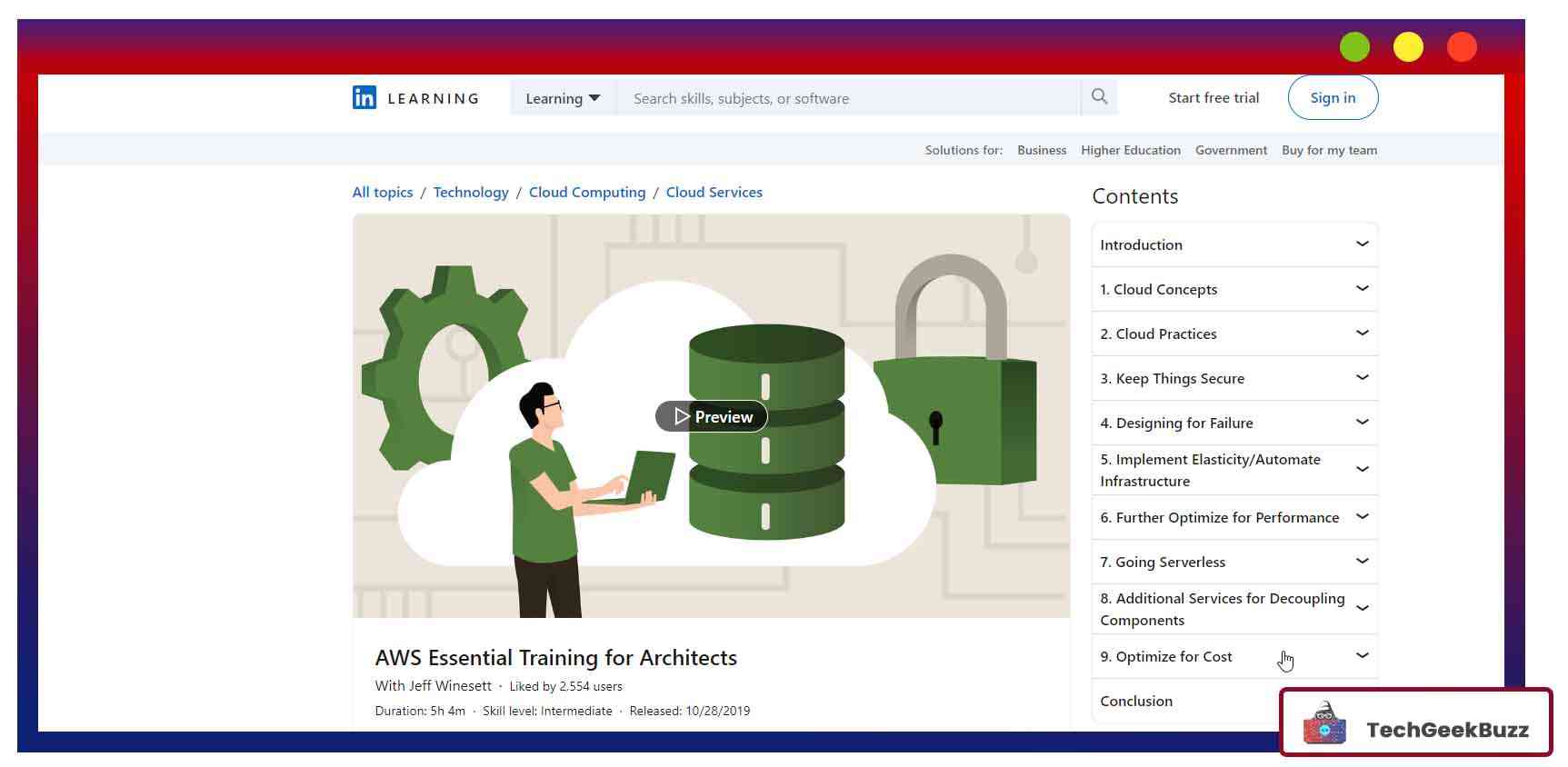The width and height of the screenshot is (1568, 767).
Task: Open the Learning dropdown menu
Action: [563, 98]
